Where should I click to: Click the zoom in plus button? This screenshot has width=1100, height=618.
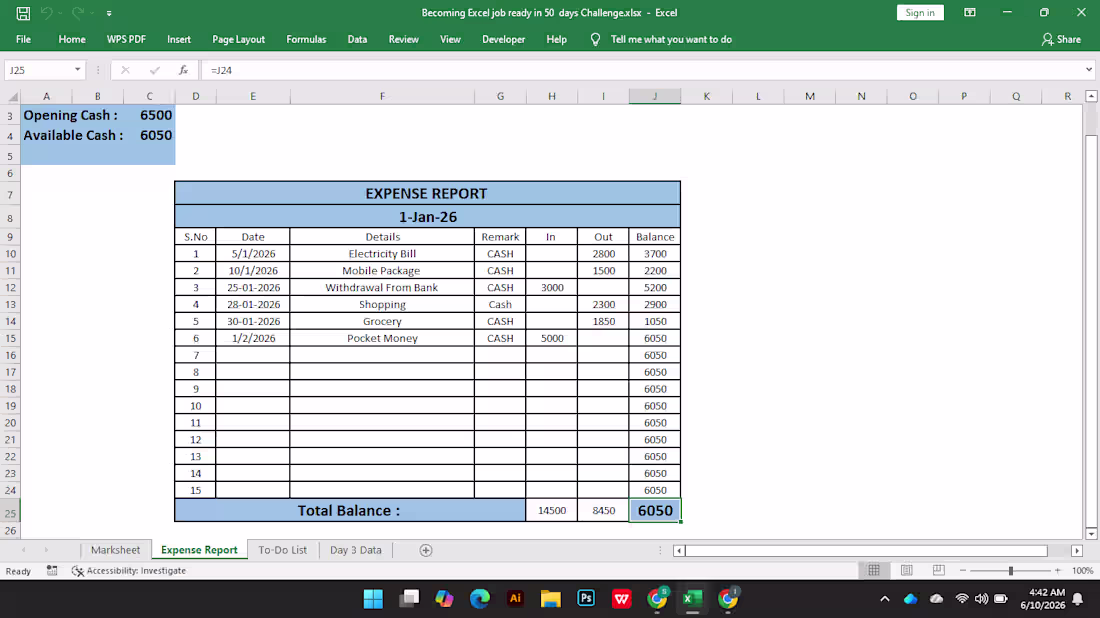tap(1058, 570)
